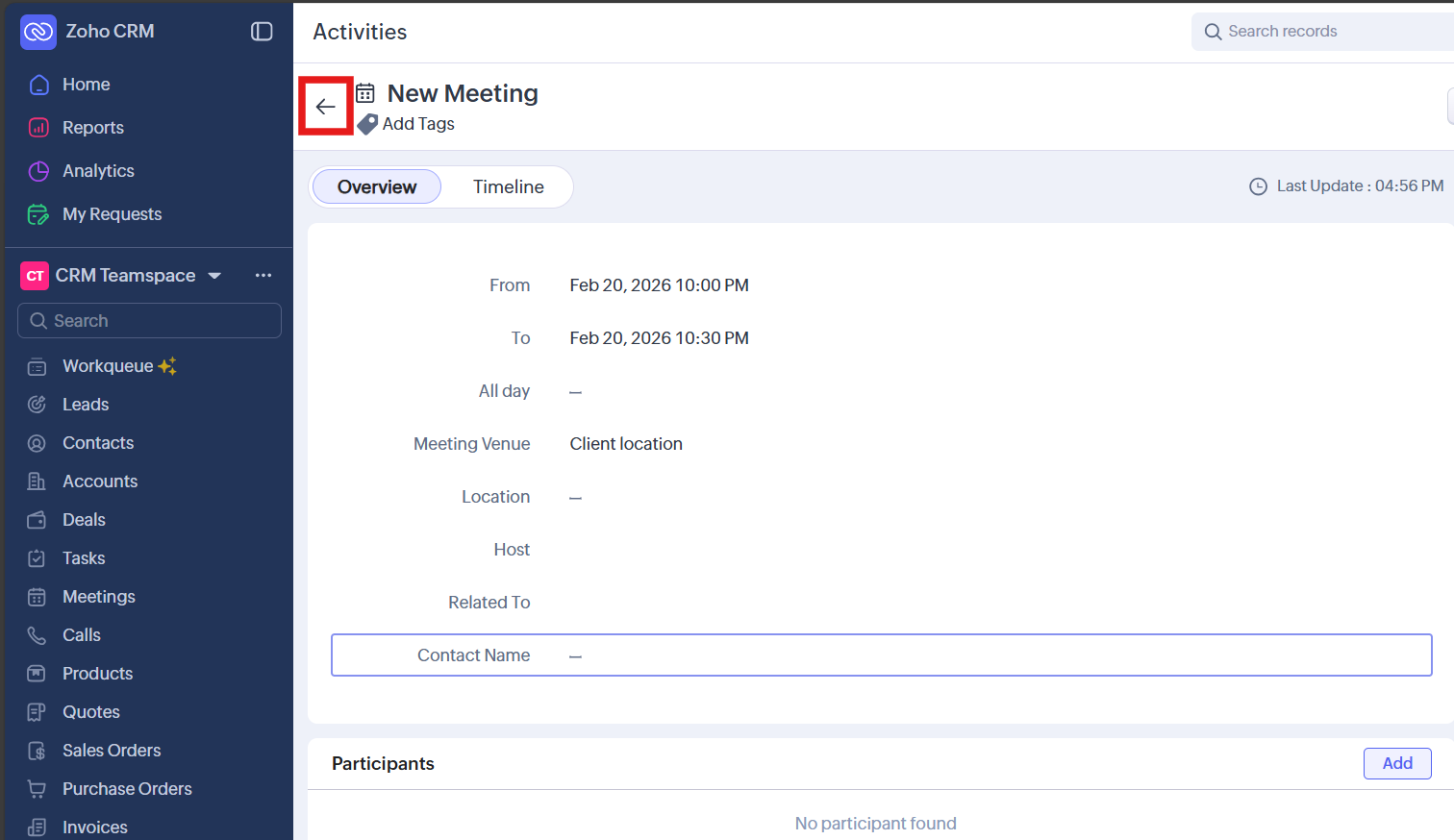1454x840 pixels.
Task: Click the Add Tags tag icon
Action: pos(367,124)
